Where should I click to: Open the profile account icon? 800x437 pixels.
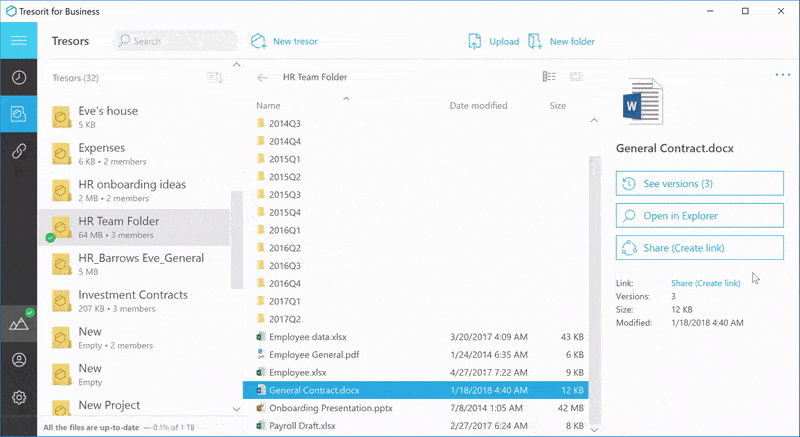coord(19,360)
